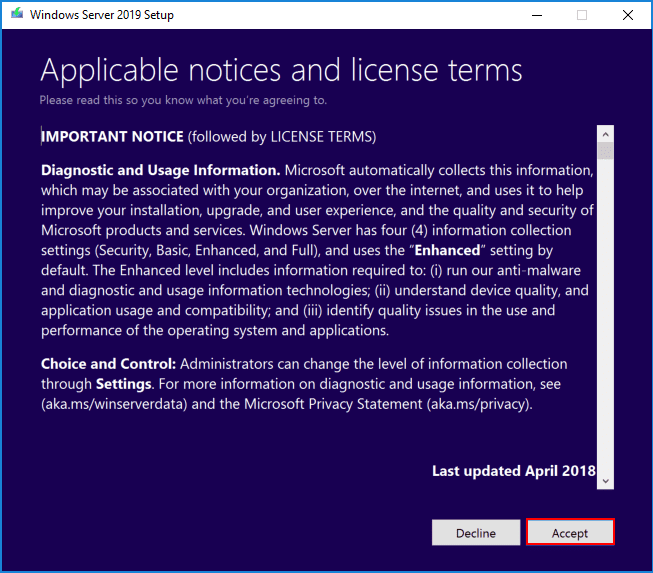Click the license text scrollbar thumb
This screenshot has width=653, height=573.
point(606,151)
